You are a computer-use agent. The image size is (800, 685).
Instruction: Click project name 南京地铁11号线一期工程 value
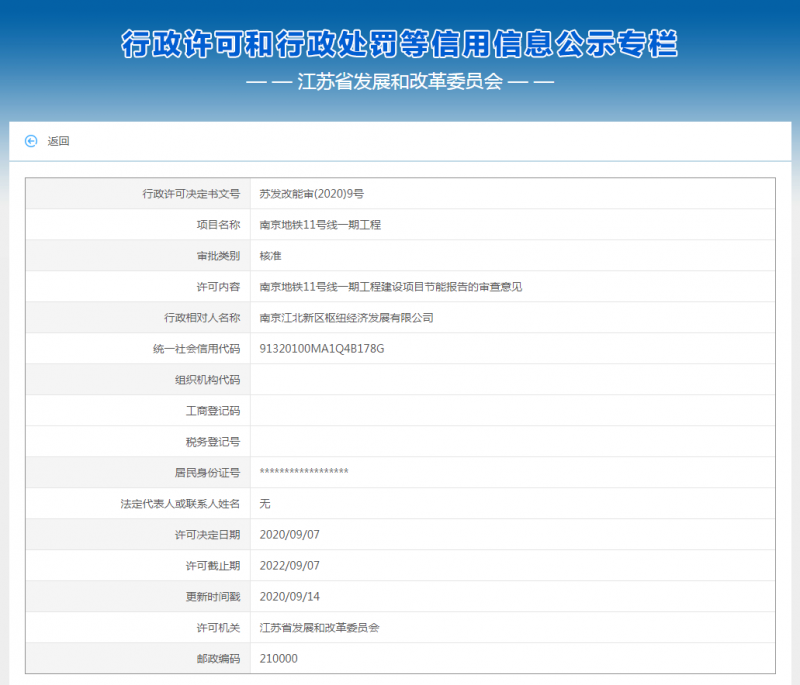pos(320,225)
